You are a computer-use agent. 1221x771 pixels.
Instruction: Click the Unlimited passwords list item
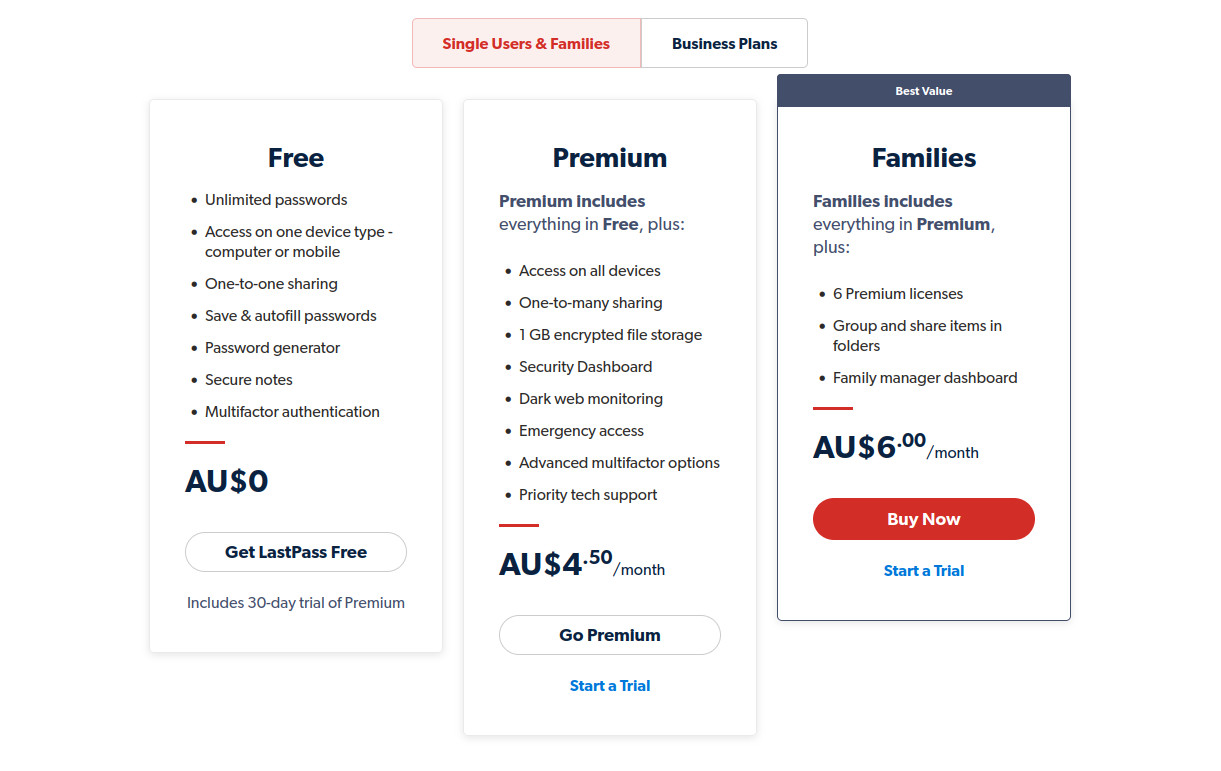click(x=276, y=200)
